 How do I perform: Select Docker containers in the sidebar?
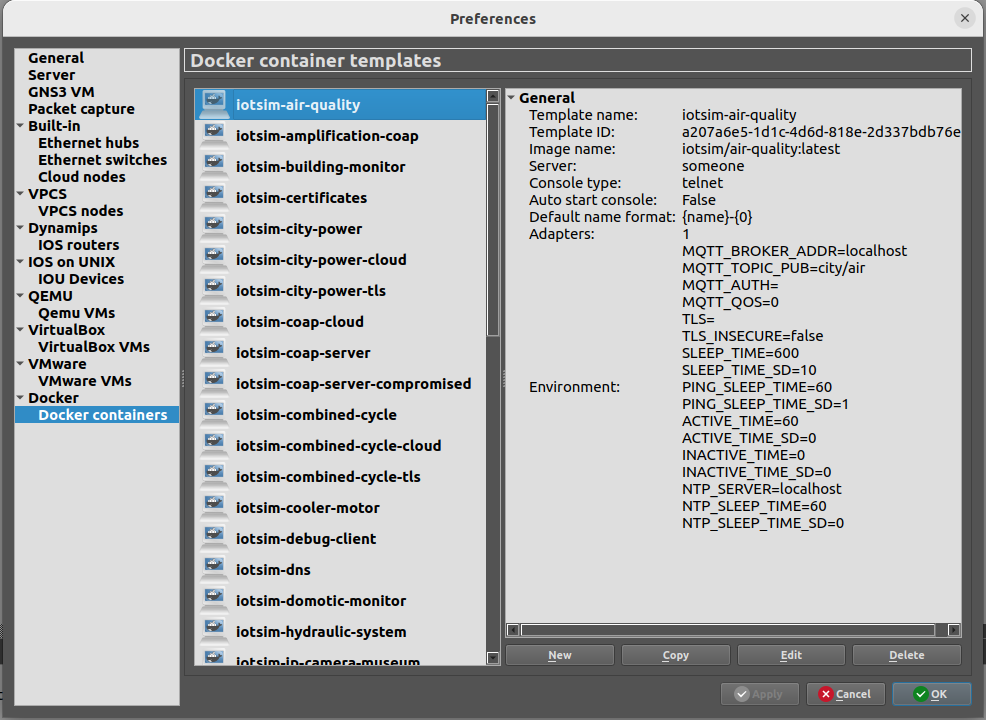pos(97,414)
